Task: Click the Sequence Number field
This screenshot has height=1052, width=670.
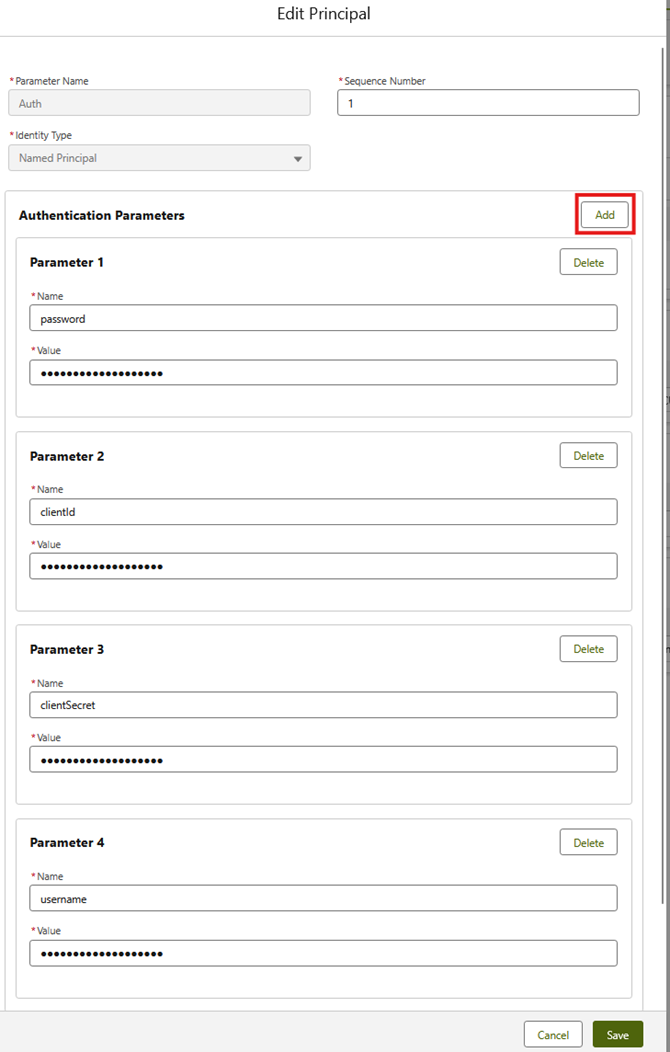Action: coord(488,103)
